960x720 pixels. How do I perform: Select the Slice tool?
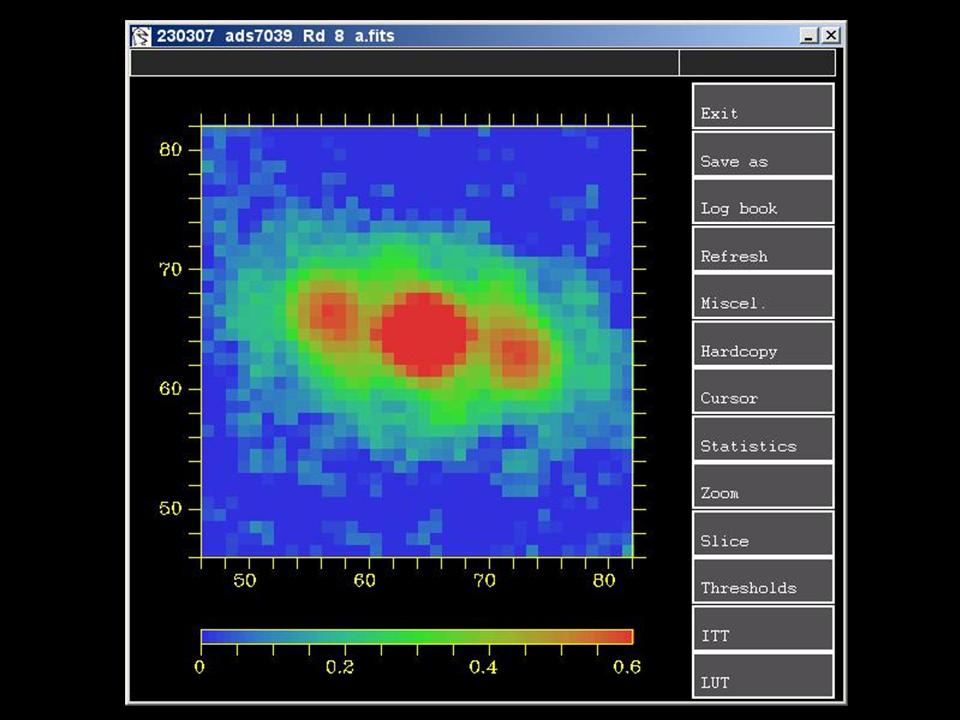coord(762,534)
